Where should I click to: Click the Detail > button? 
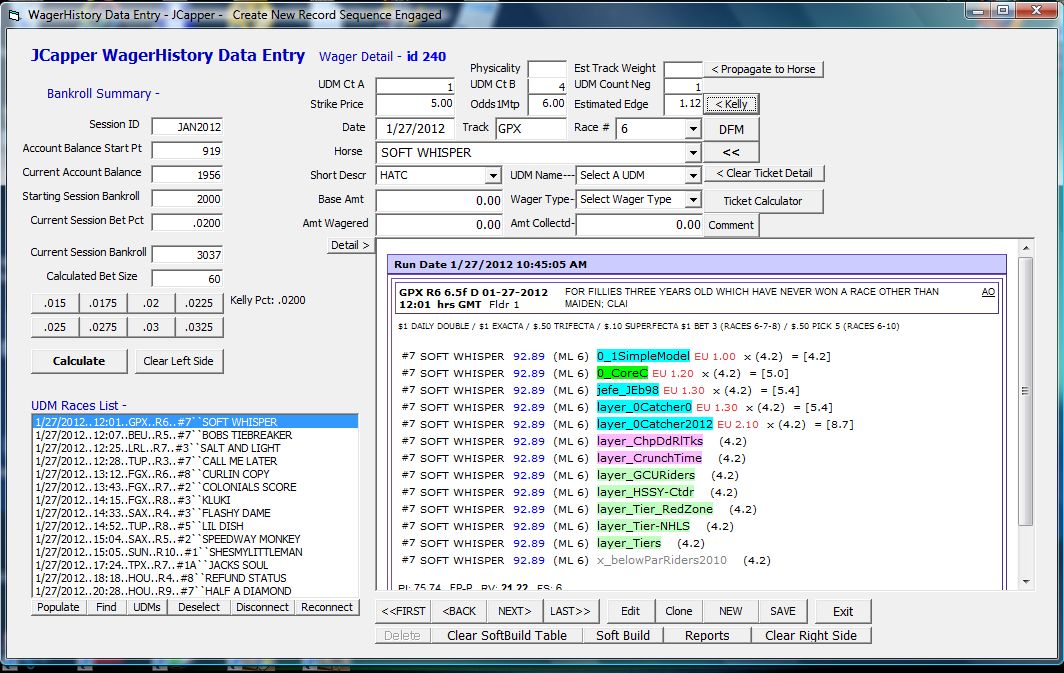pyautogui.click(x=350, y=245)
